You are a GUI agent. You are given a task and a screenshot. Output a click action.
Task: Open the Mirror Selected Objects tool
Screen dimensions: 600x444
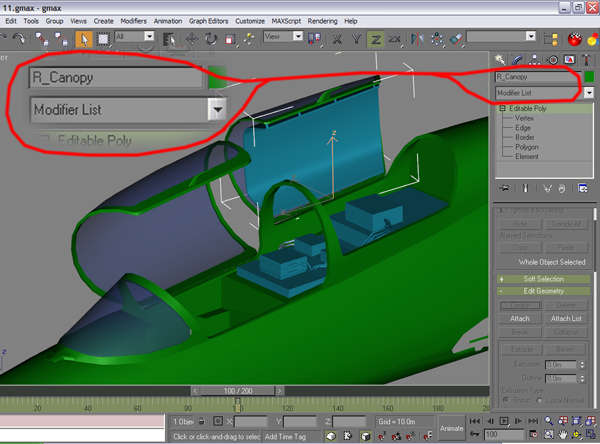pos(417,39)
